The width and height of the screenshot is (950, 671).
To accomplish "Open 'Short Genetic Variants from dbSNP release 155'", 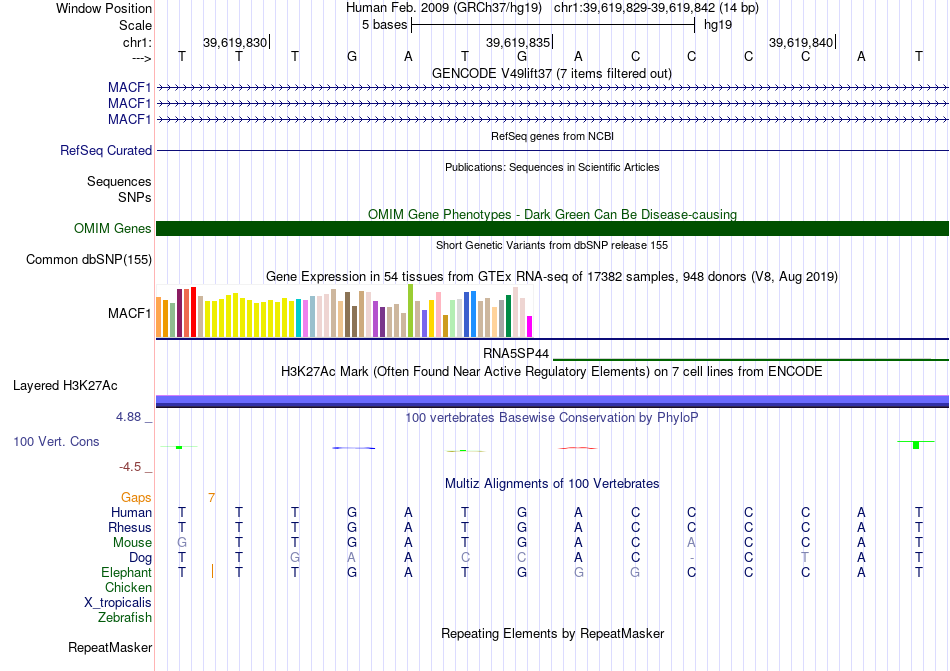I will [x=552, y=245].
